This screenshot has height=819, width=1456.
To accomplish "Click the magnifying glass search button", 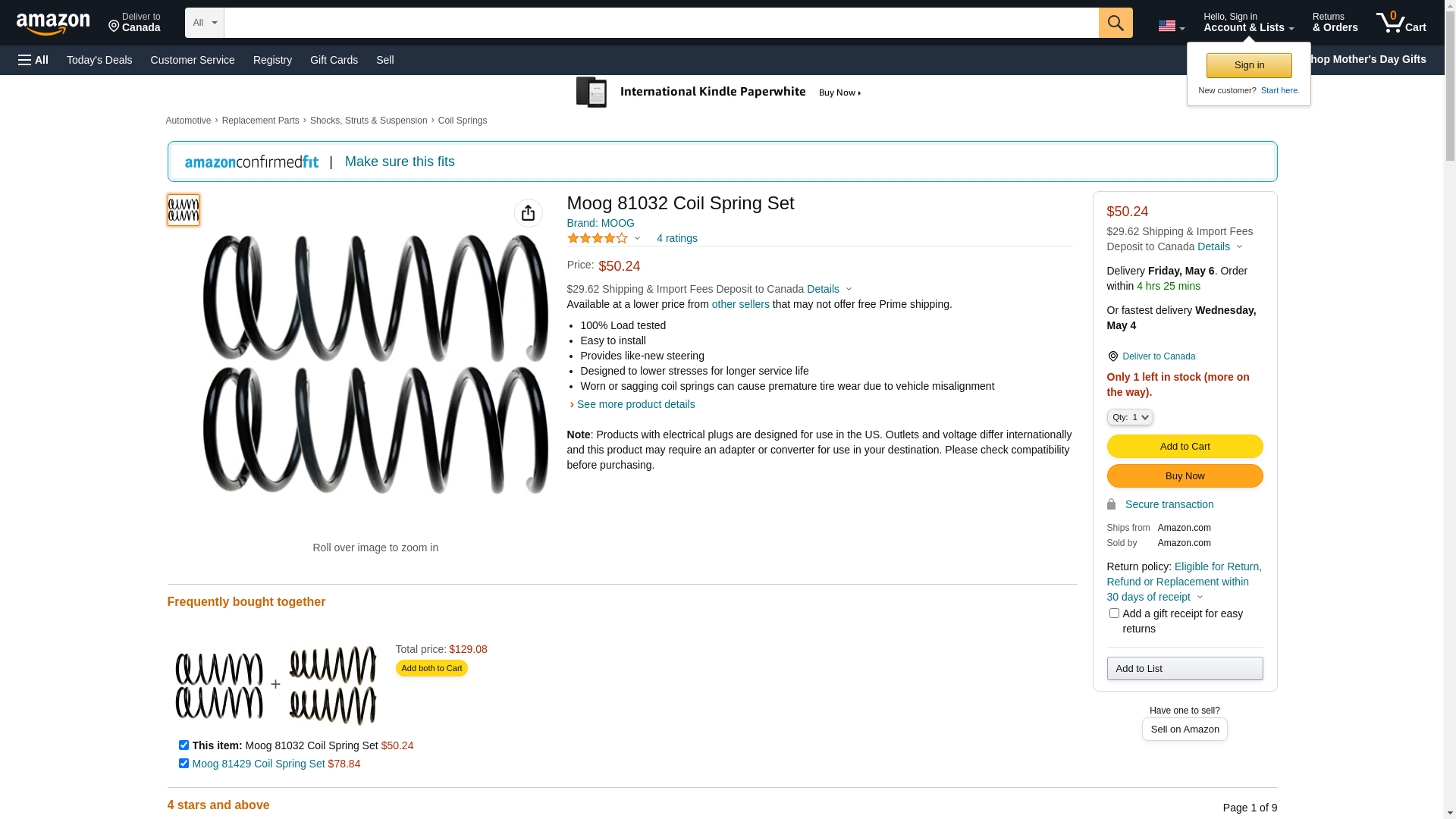I will pos(1116,23).
